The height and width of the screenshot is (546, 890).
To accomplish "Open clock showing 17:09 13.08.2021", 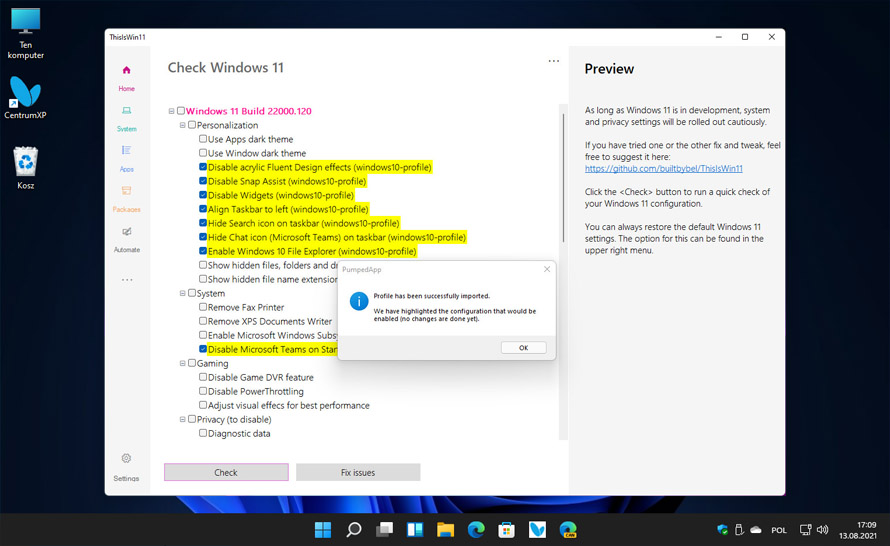I will click(x=858, y=530).
